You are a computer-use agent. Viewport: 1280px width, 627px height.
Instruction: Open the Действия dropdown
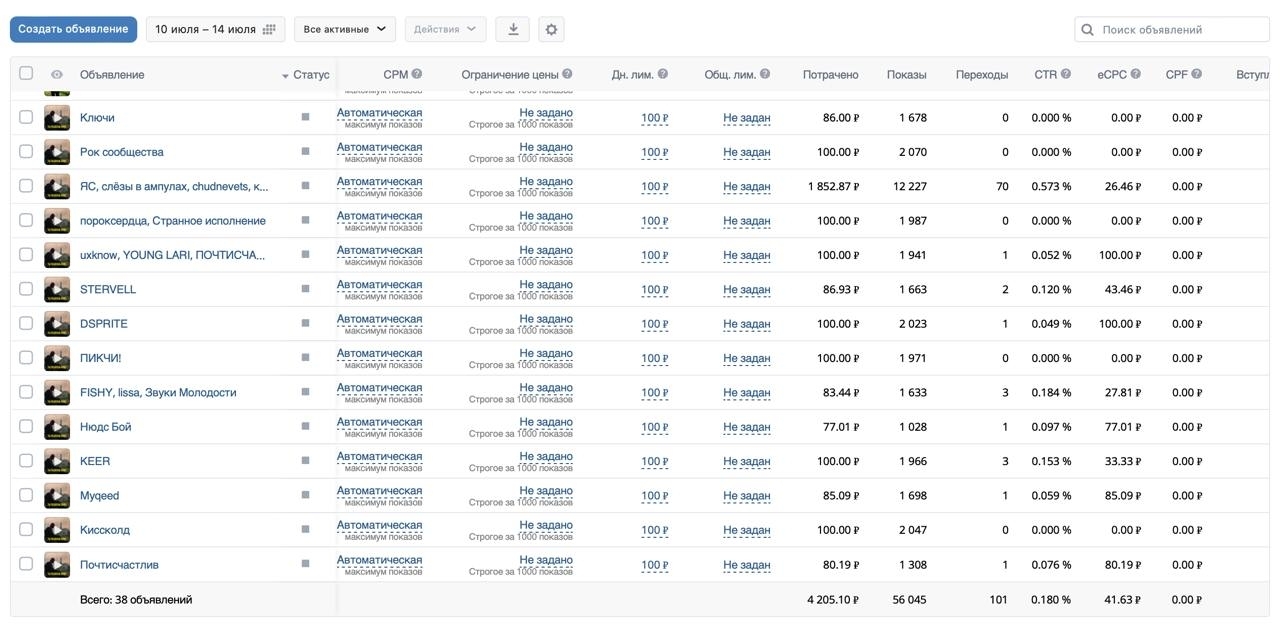(x=445, y=29)
